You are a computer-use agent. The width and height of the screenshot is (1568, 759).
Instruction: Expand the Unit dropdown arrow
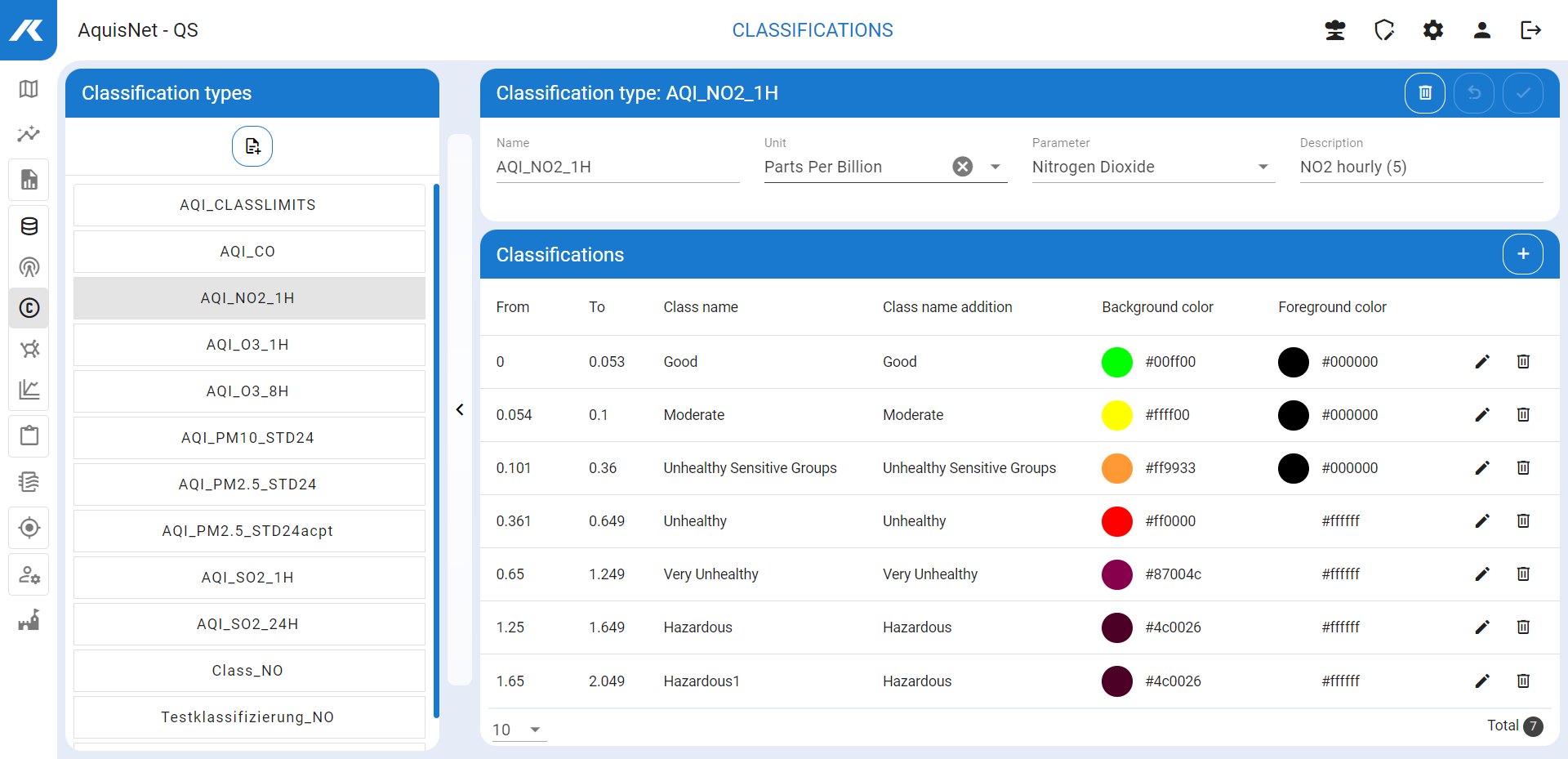tap(995, 167)
